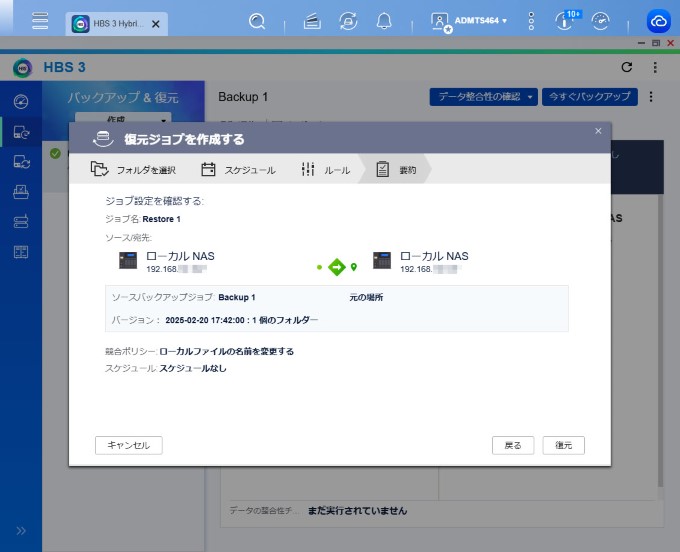
Task: Open Overview in the HBS 3 sidebar
Action: [21, 101]
